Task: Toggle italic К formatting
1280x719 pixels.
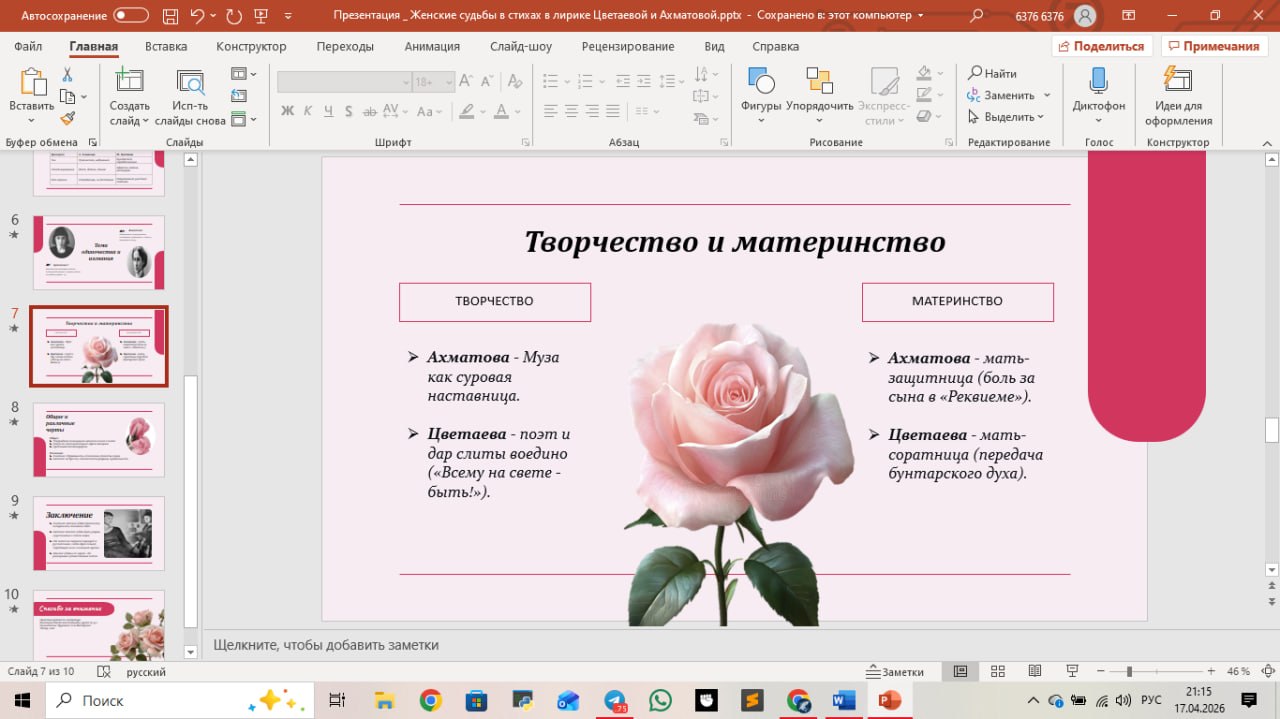Action: (x=309, y=111)
